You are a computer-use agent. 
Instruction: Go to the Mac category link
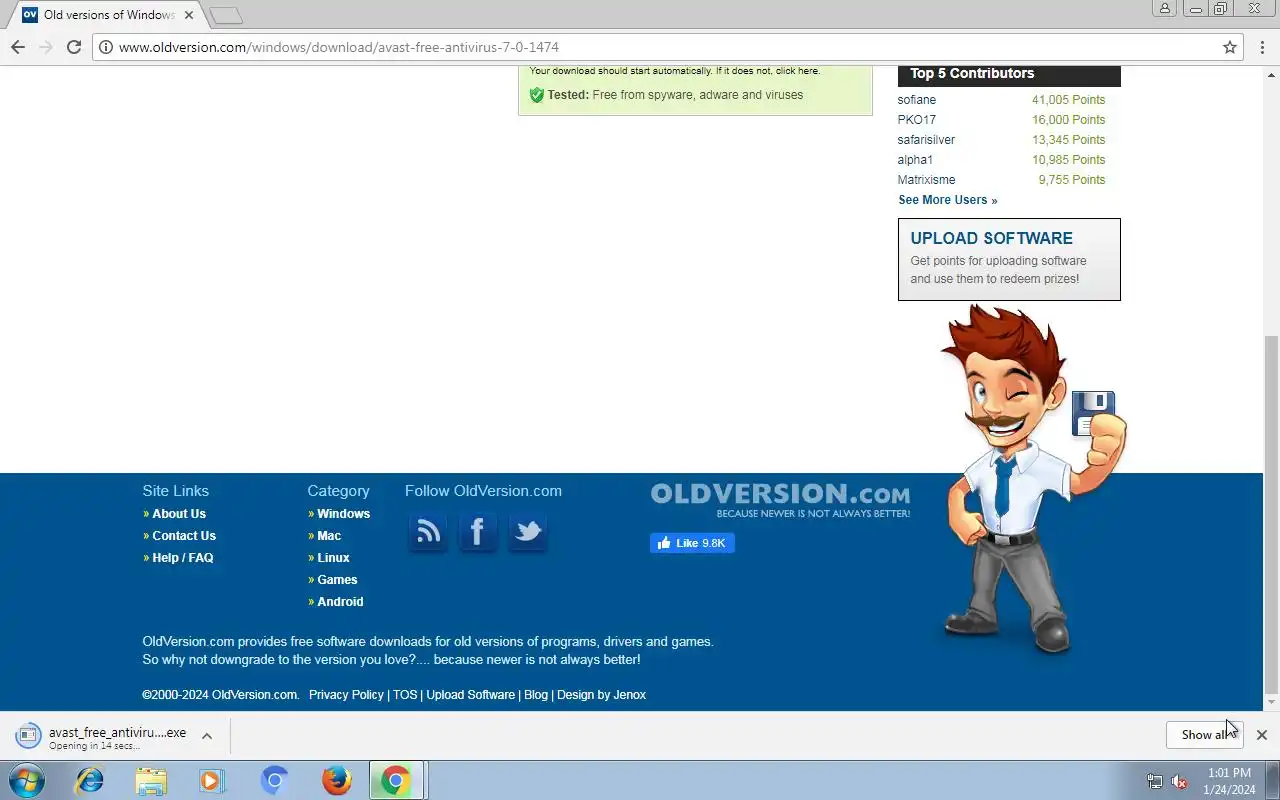329,536
